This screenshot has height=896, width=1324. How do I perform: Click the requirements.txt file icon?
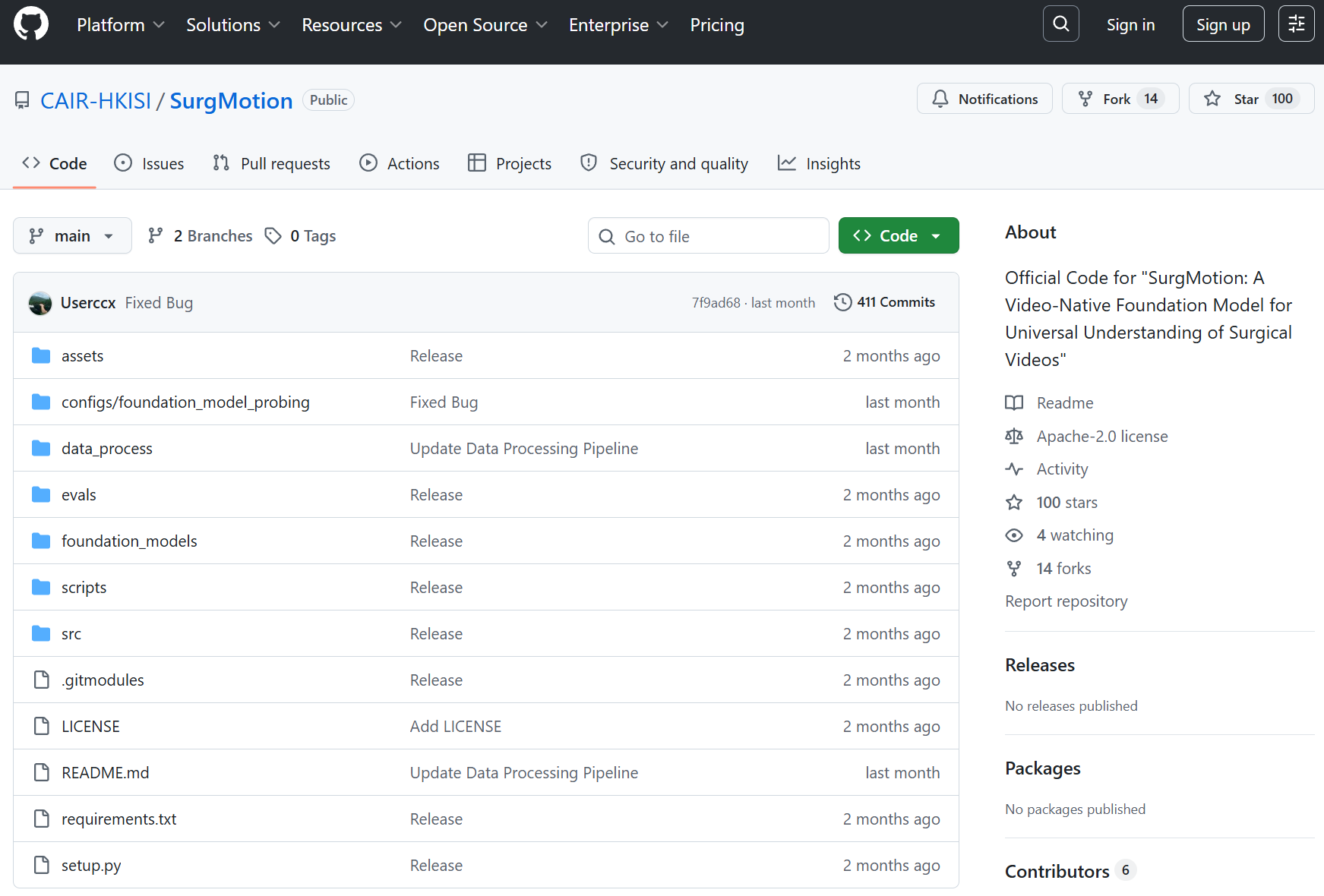pos(42,819)
